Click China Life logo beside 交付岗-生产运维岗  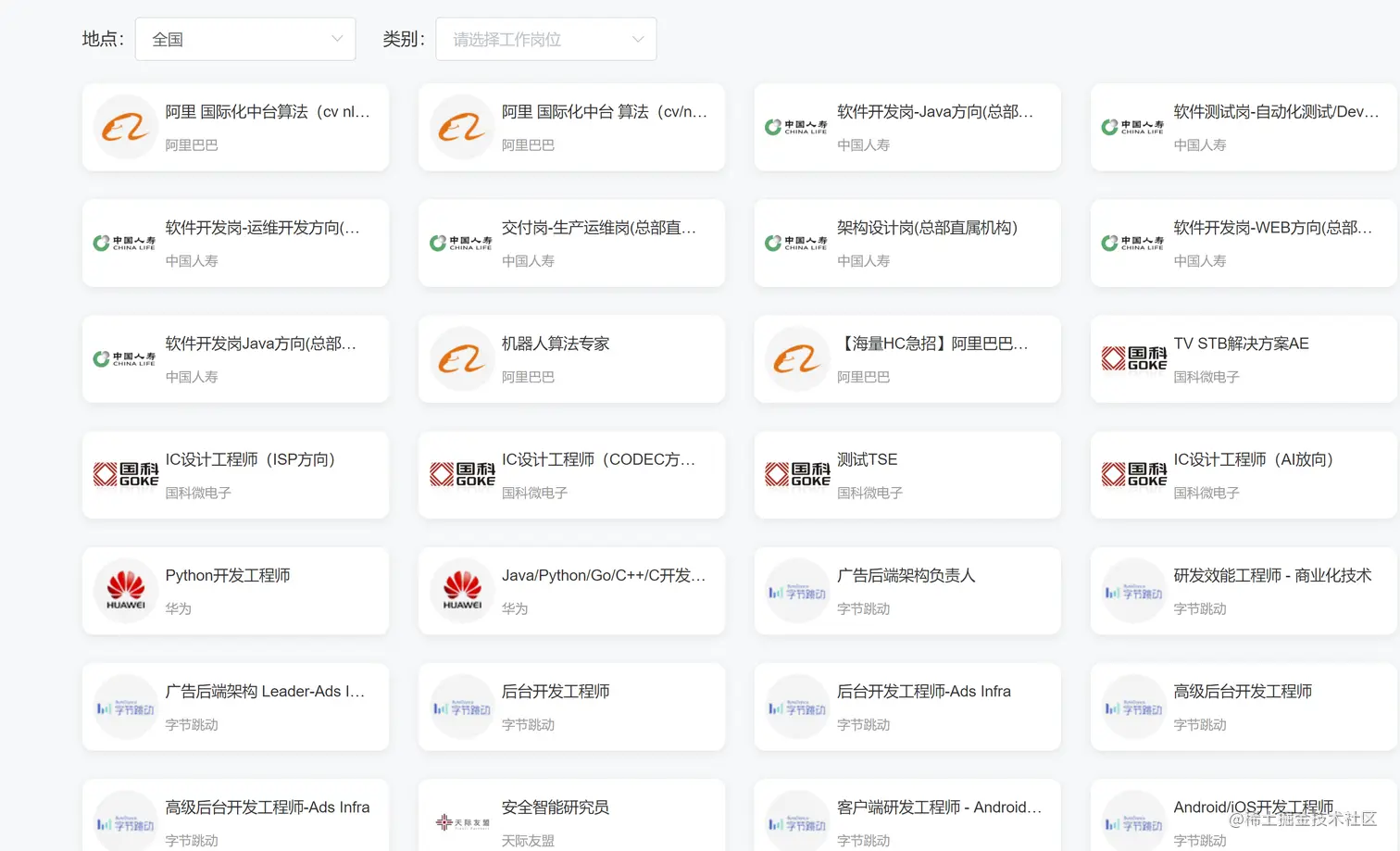(462, 243)
